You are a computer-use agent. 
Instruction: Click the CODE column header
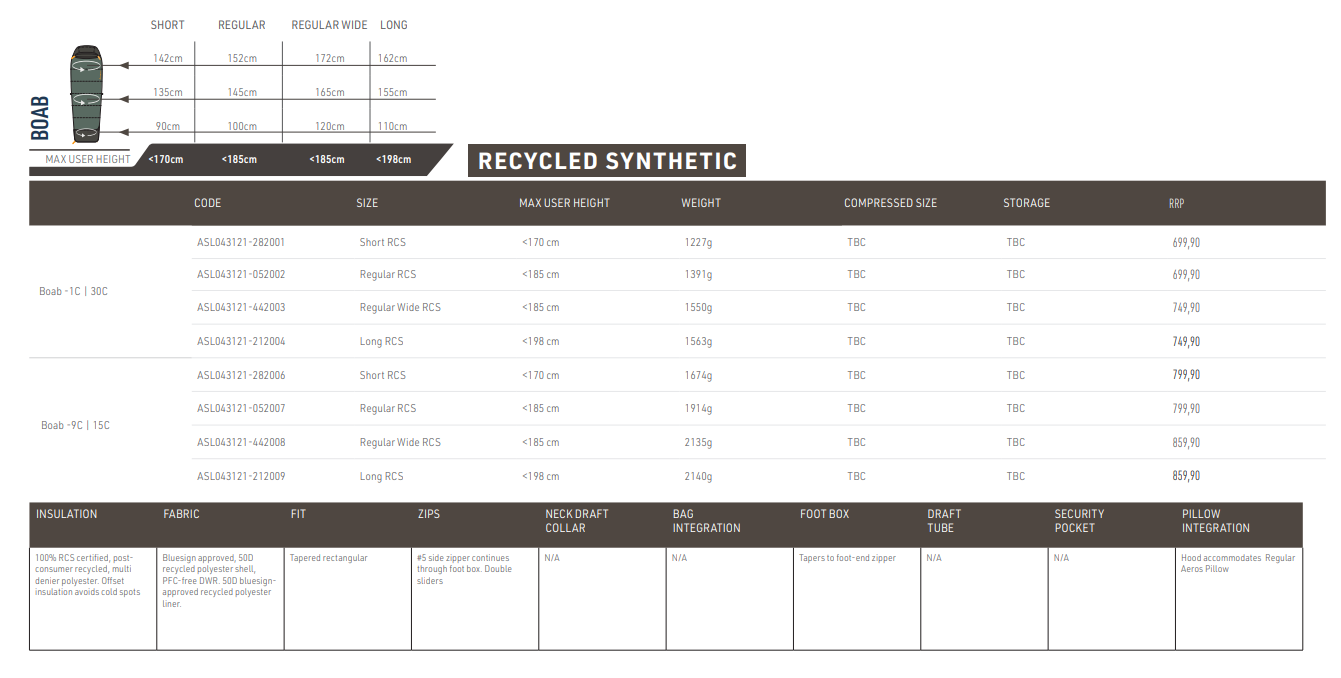click(208, 203)
